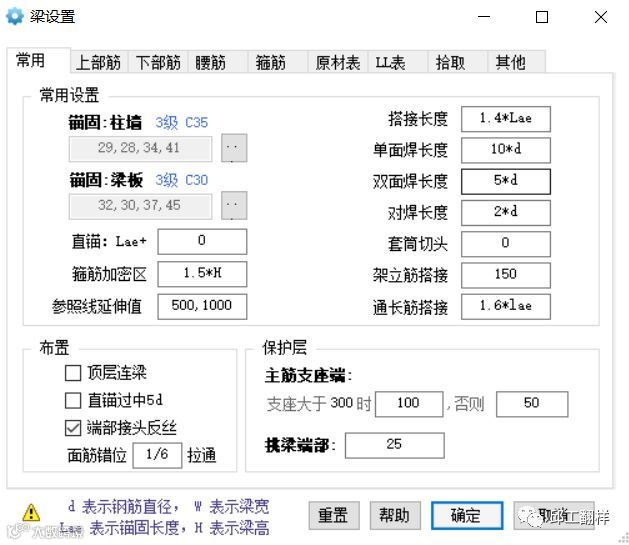Open the 锚固:柱墙 values selector button
Screen dimensions: 629x545
[x=234, y=148]
